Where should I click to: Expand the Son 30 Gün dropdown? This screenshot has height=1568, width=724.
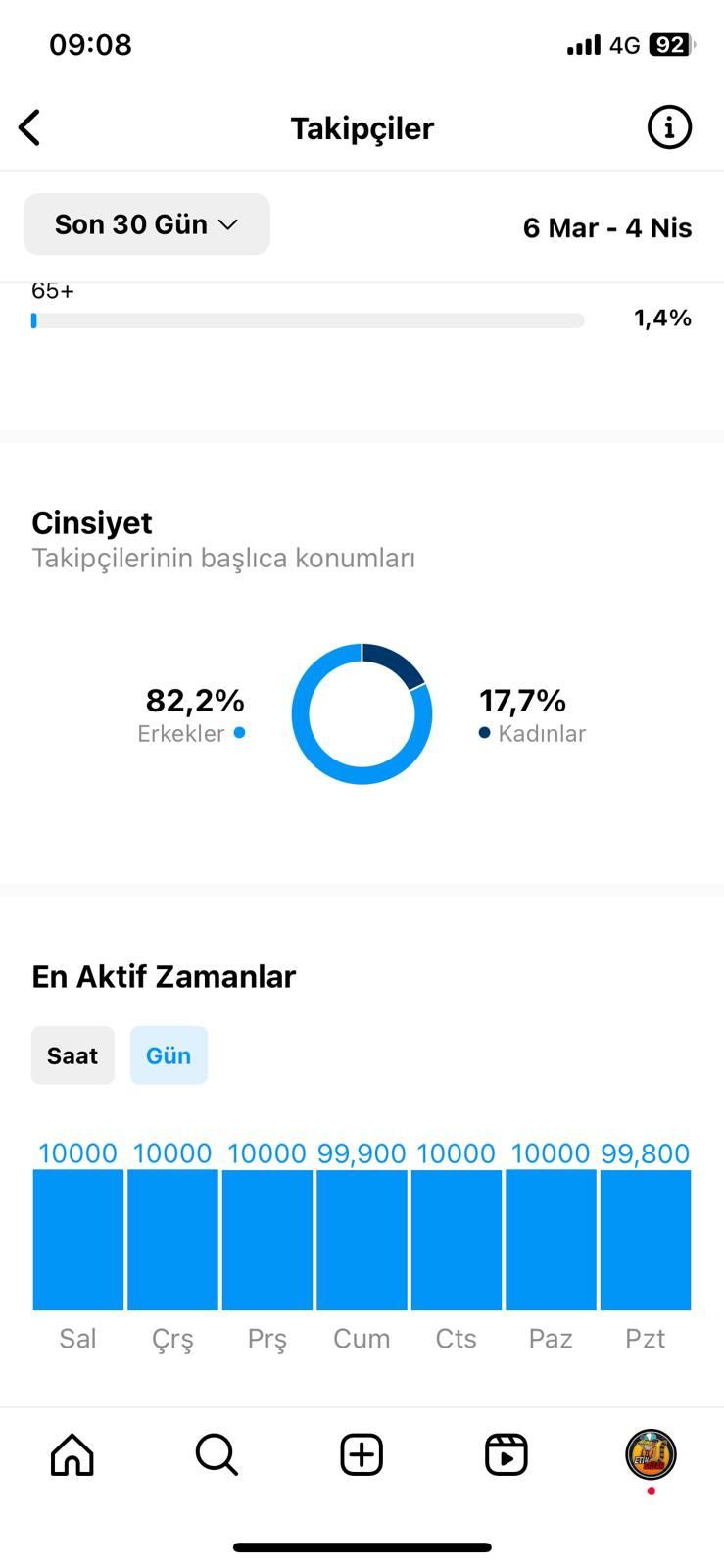click(x=147, y=224)
